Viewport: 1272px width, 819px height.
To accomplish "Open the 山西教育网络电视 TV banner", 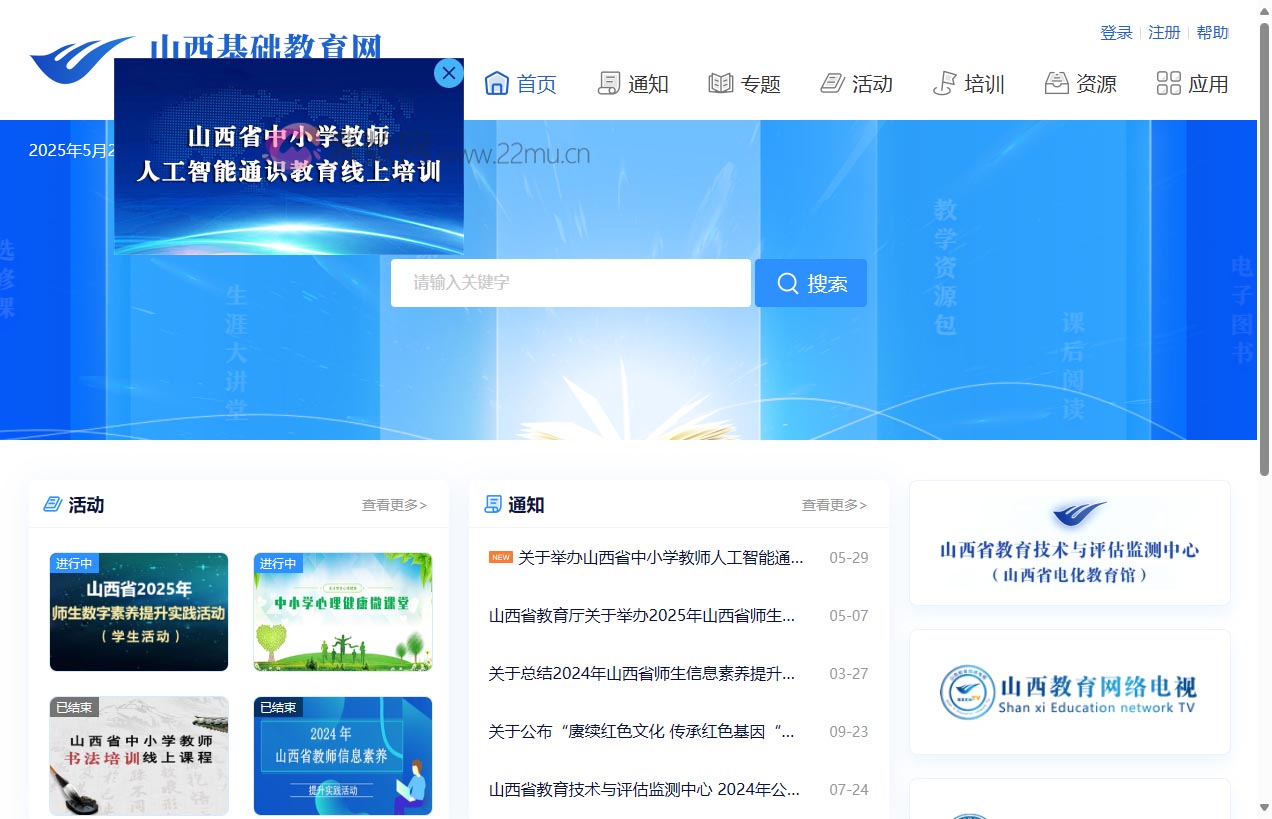I will (x=1069, y=692).
